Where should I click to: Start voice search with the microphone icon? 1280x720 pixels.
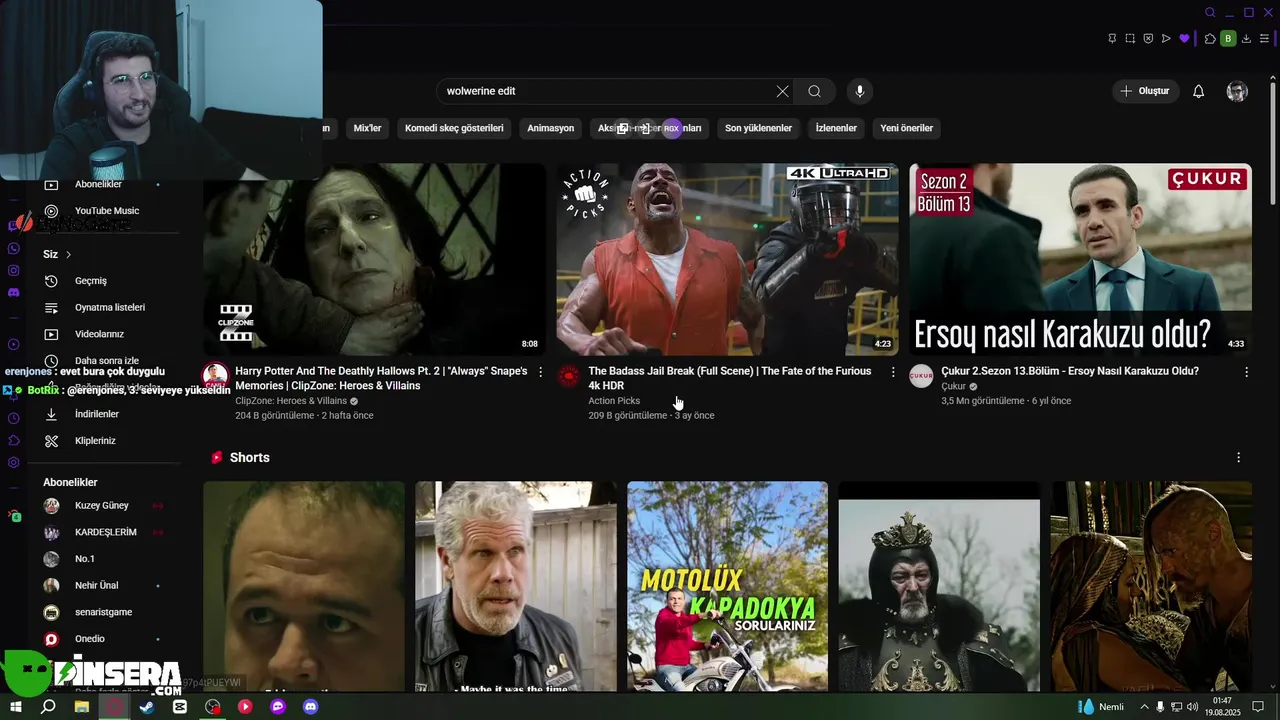[x=859, y=91]
